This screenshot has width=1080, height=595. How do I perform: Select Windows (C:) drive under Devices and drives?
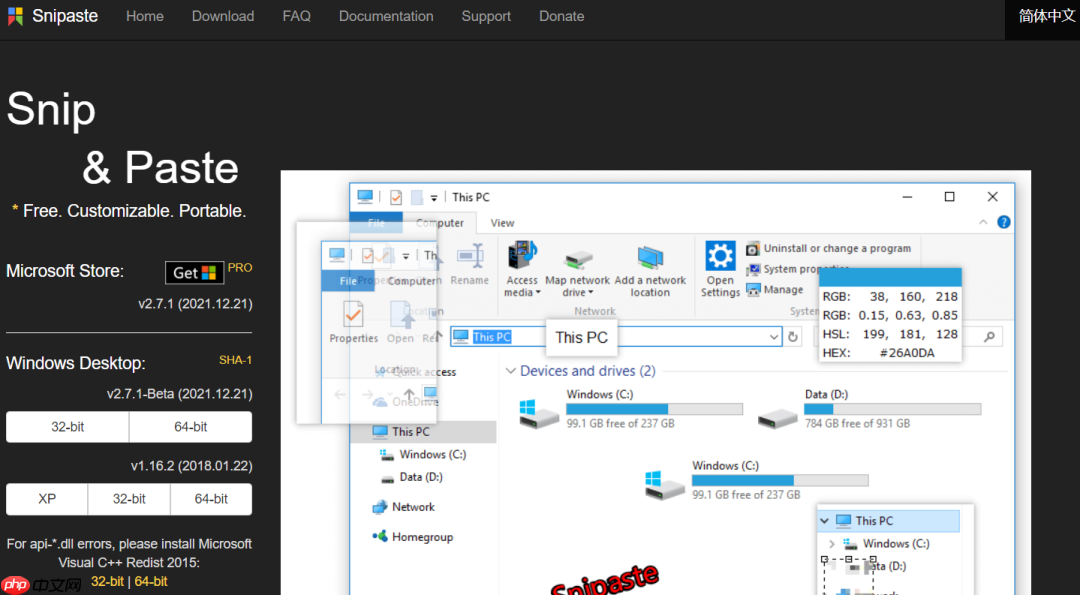(x=631, y=409)
